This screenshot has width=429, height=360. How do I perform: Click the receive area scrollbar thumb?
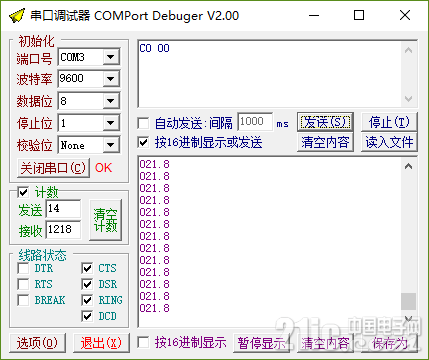[x=409, y=301]
